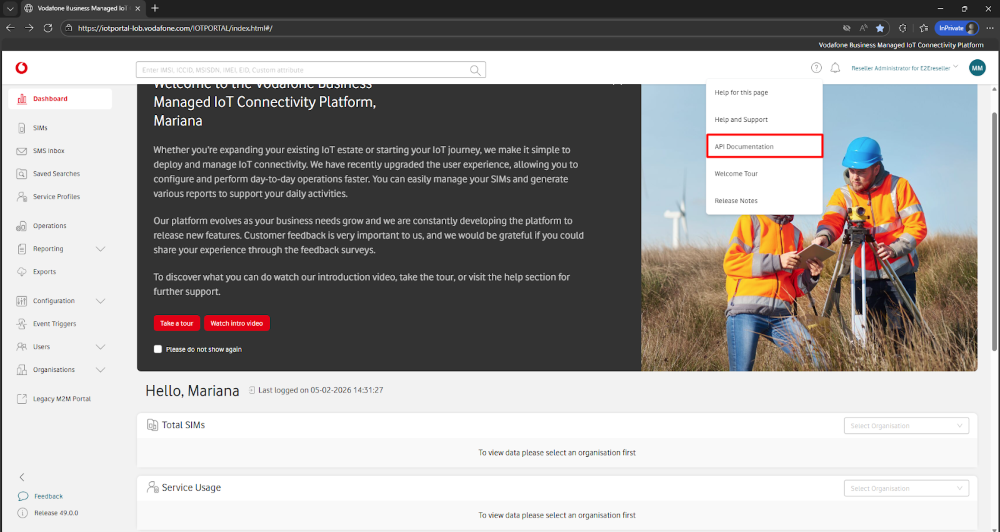
Task: Click the search magnifier icon
Action: pyautogui.click(x=476, y=70)
